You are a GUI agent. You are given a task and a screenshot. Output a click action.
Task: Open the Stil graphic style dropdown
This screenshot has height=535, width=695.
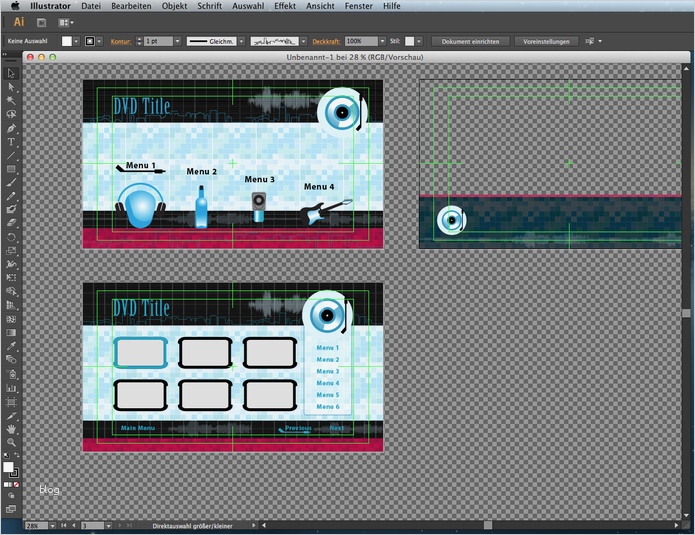pos(418,41)
